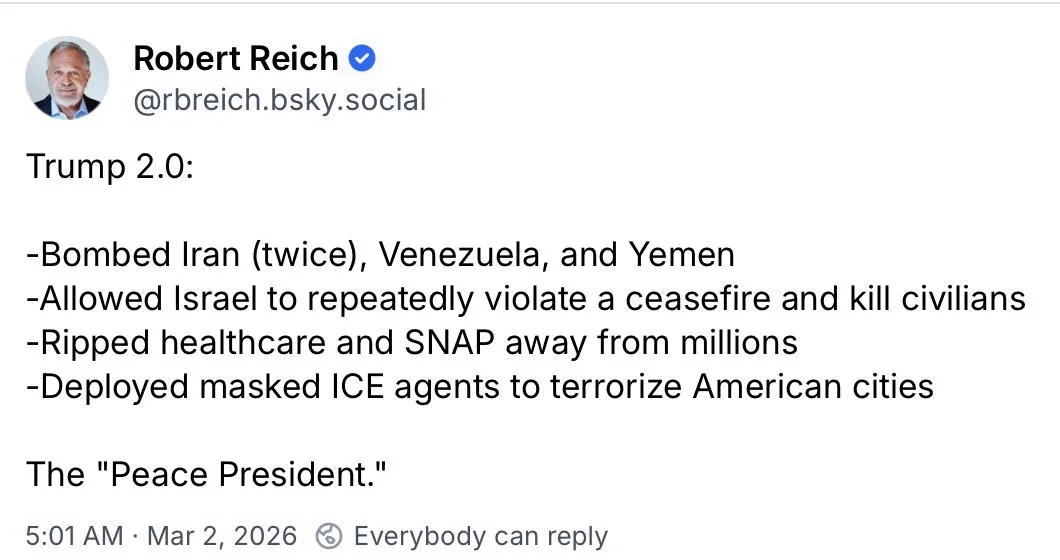The image size is (1060, 560).
Task: Click the word "Yemen" in the post
Action: 681,255
